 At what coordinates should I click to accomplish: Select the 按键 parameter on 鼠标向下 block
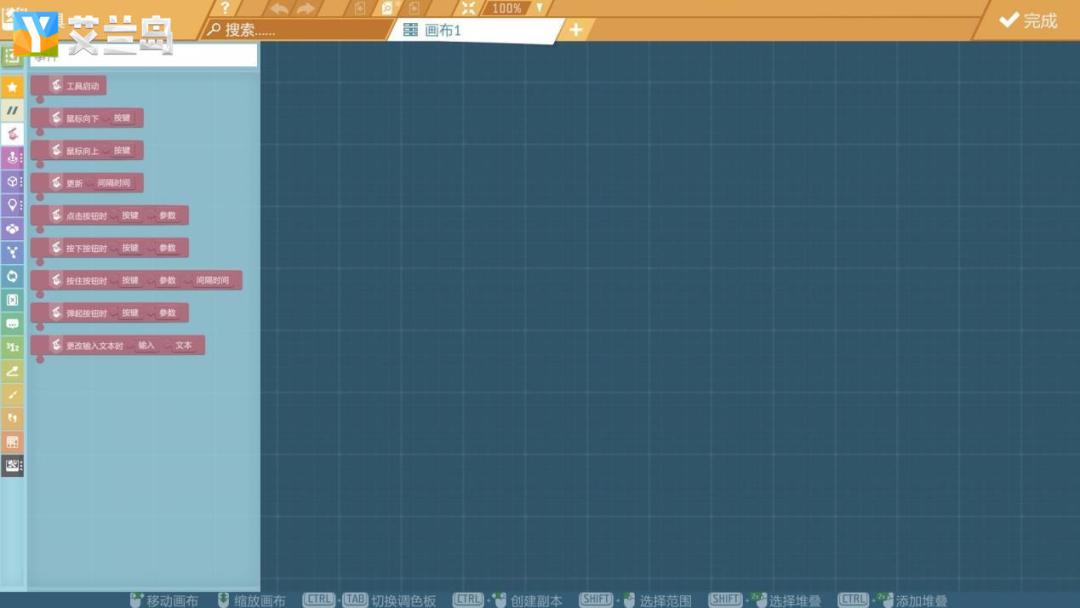tap(122, 118)
